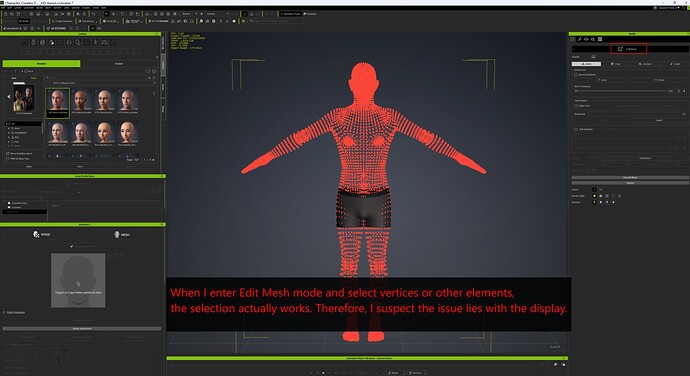Click the brush icon in Modify panel header

coord(580,39)
